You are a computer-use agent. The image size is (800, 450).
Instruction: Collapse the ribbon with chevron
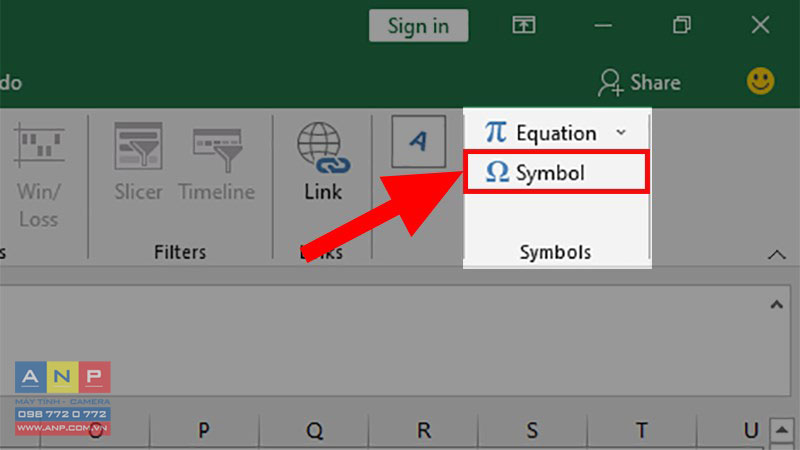777,254
